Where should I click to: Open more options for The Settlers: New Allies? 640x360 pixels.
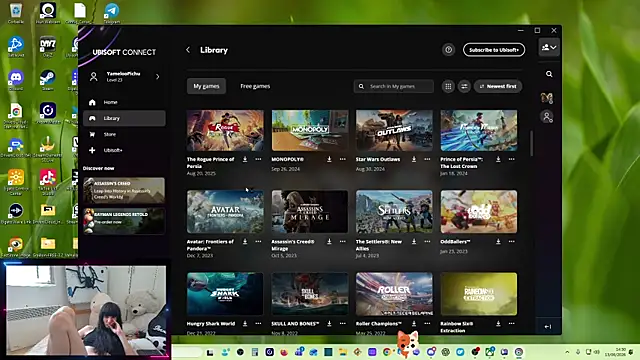tap(427, 242)
